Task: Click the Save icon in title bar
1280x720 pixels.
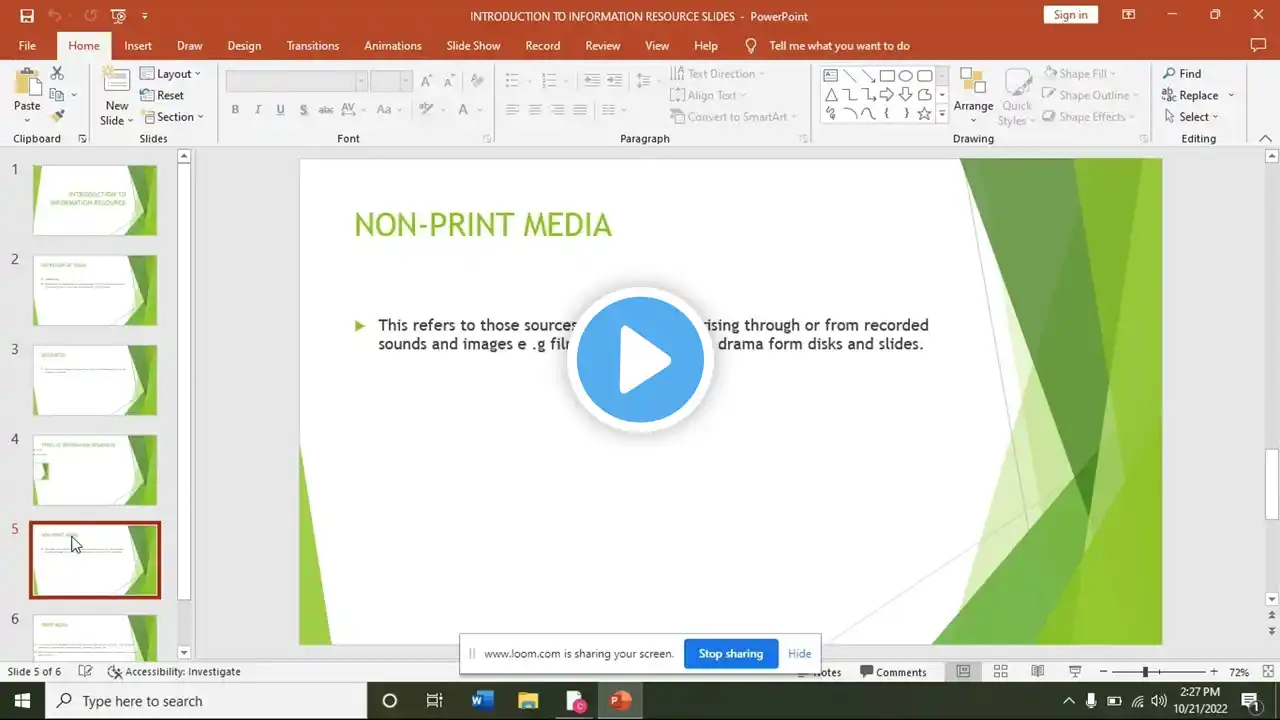Action: tap(27, 16)
